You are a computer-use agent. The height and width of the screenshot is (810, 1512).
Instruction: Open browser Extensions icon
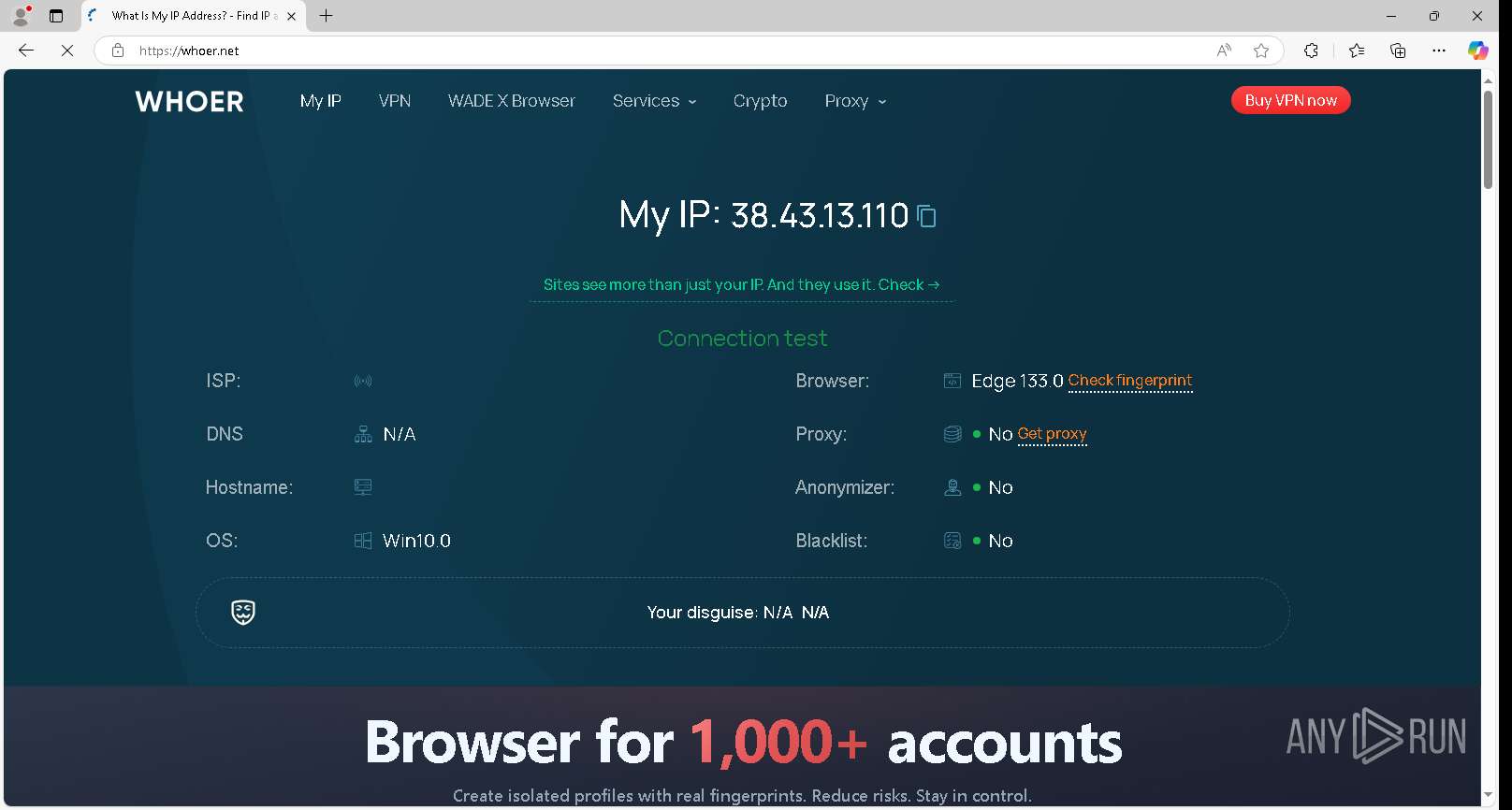[x=1311, y=51]
